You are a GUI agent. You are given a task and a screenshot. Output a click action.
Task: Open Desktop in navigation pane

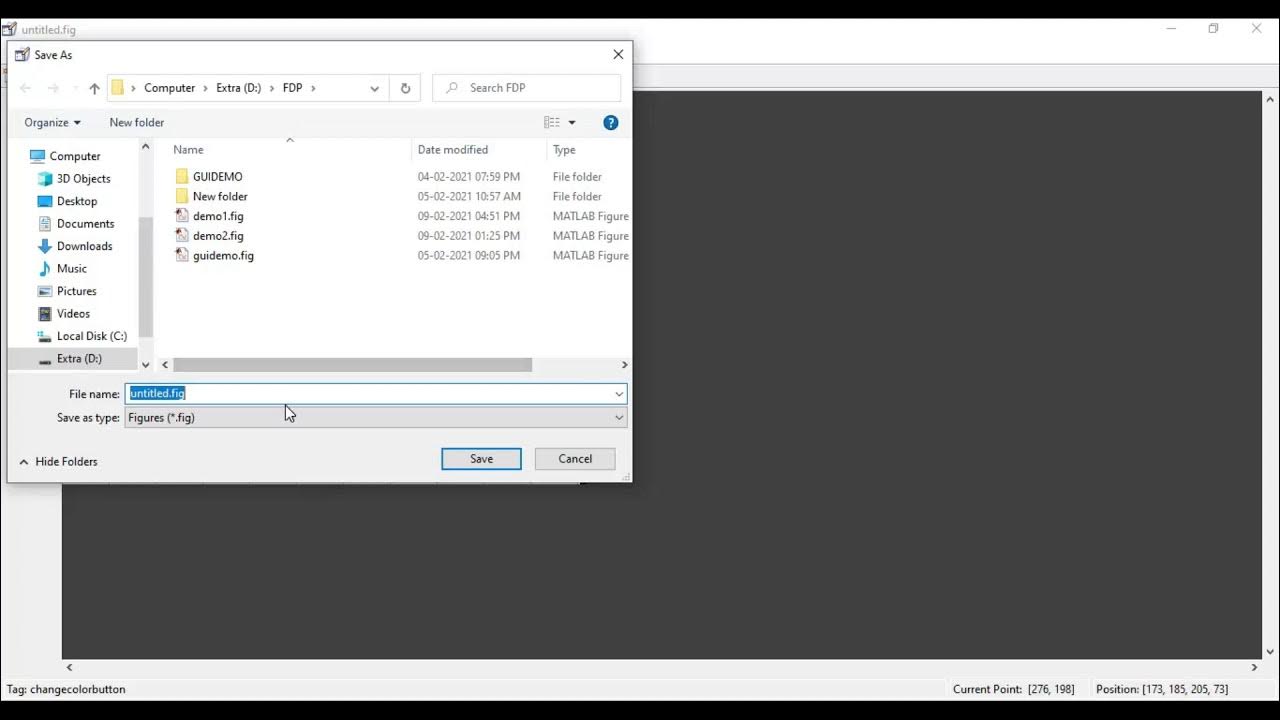click(x=77, y=201)
